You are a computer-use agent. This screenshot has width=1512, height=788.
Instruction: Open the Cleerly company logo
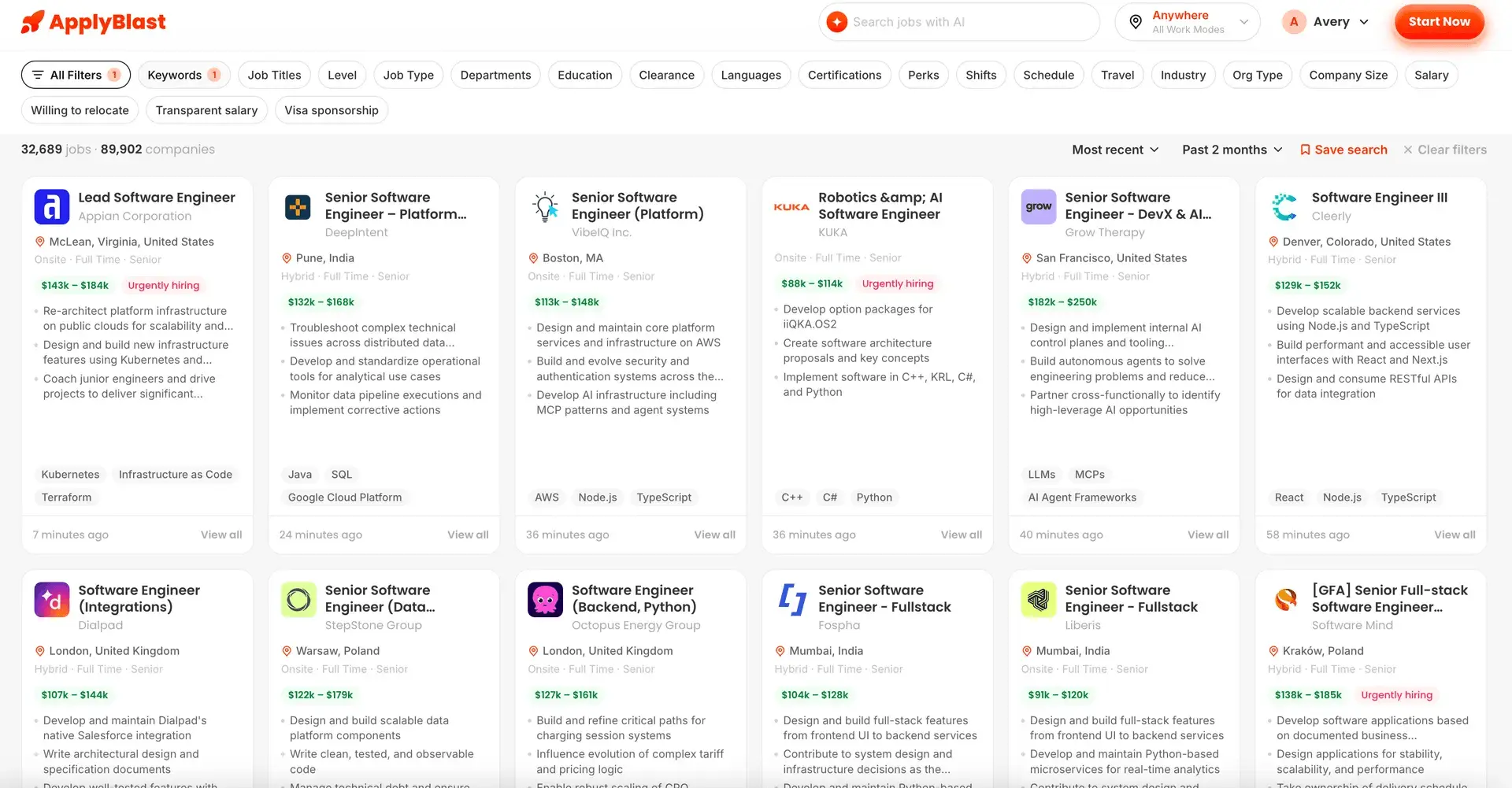[1285, 207]
